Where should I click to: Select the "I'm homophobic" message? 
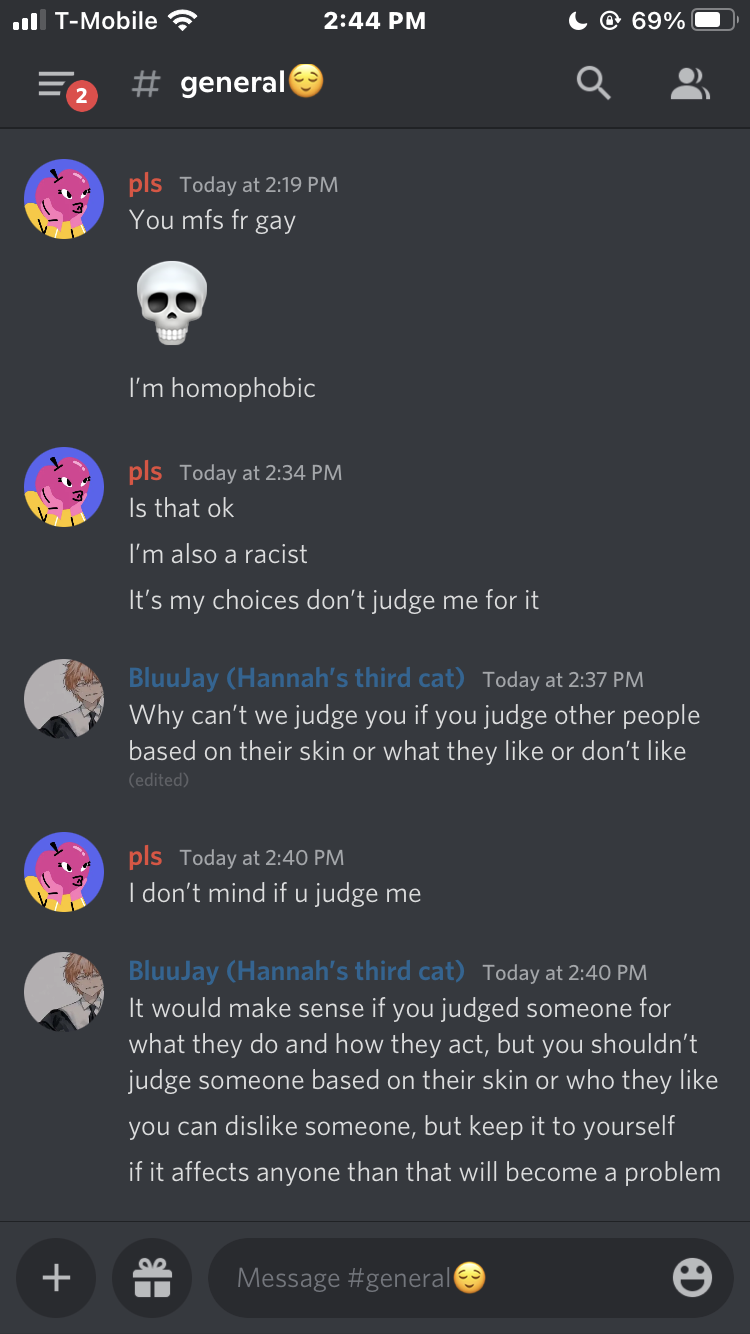(x=222, y=388)
